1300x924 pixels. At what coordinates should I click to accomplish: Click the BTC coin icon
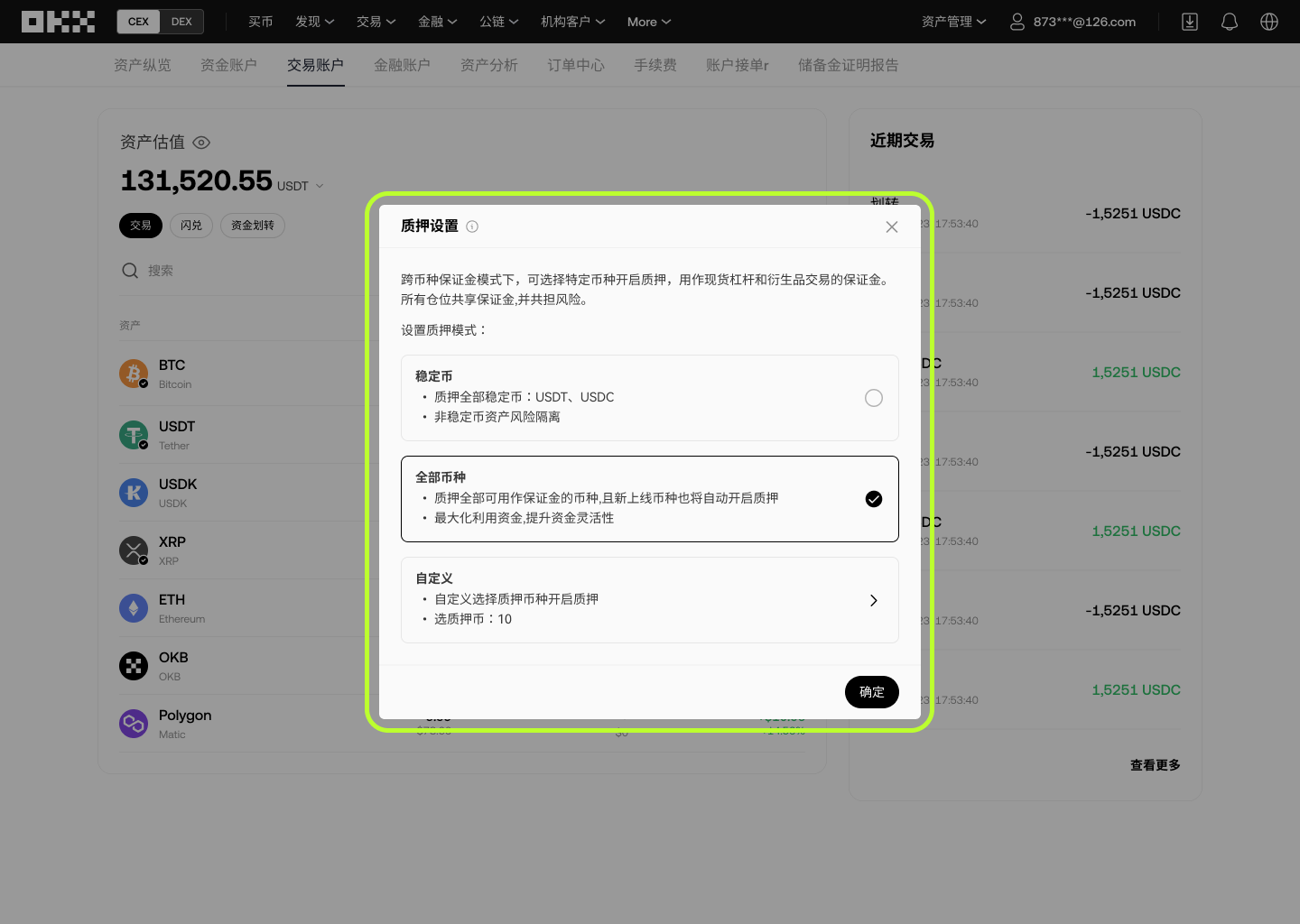pos(134,373)
